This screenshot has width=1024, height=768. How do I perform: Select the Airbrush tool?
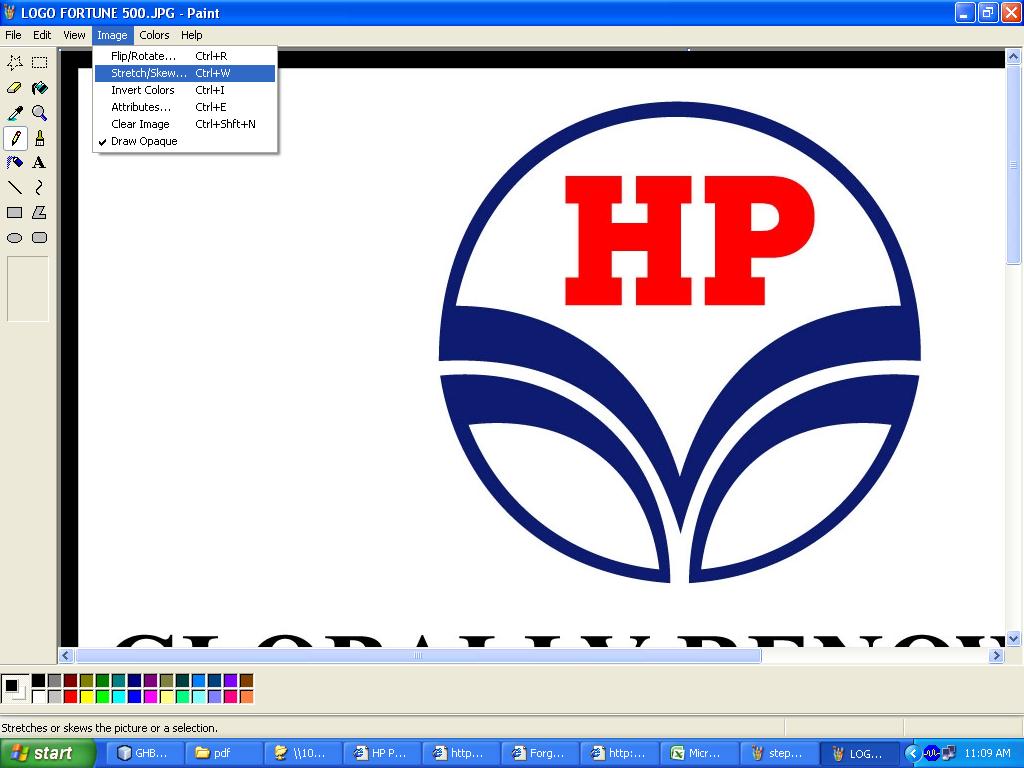pos(14,163)
